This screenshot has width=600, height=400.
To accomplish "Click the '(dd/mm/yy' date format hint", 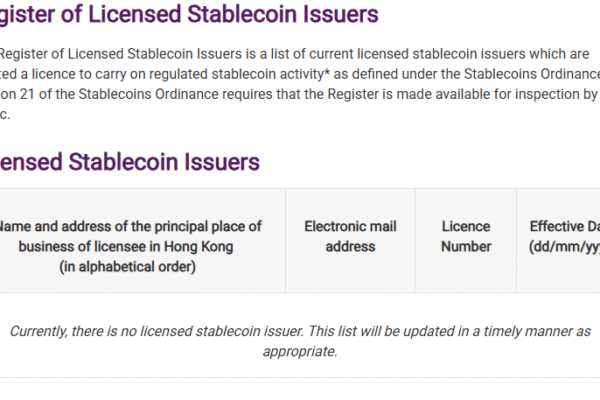I will [564, 246].
